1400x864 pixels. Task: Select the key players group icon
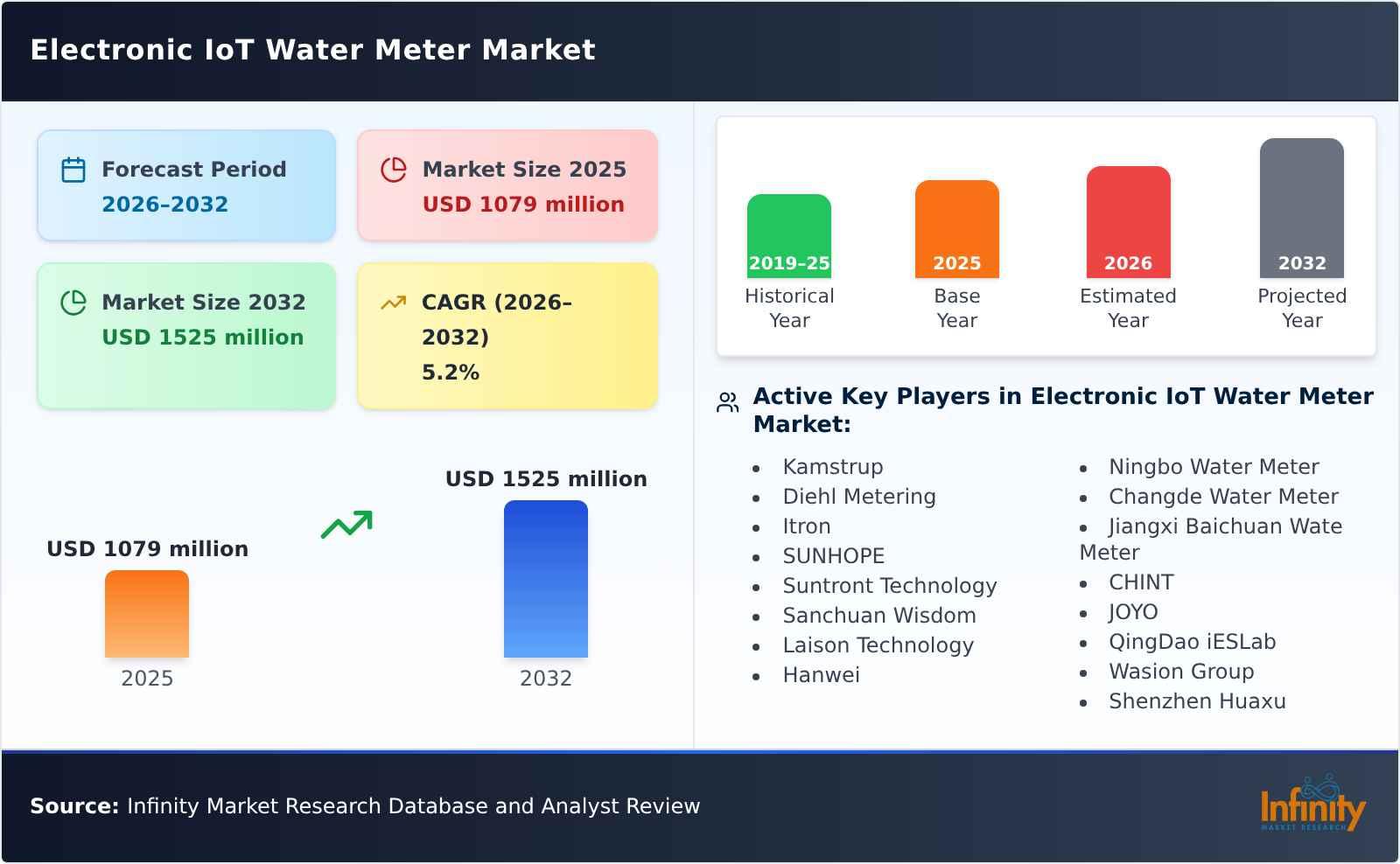726,402
